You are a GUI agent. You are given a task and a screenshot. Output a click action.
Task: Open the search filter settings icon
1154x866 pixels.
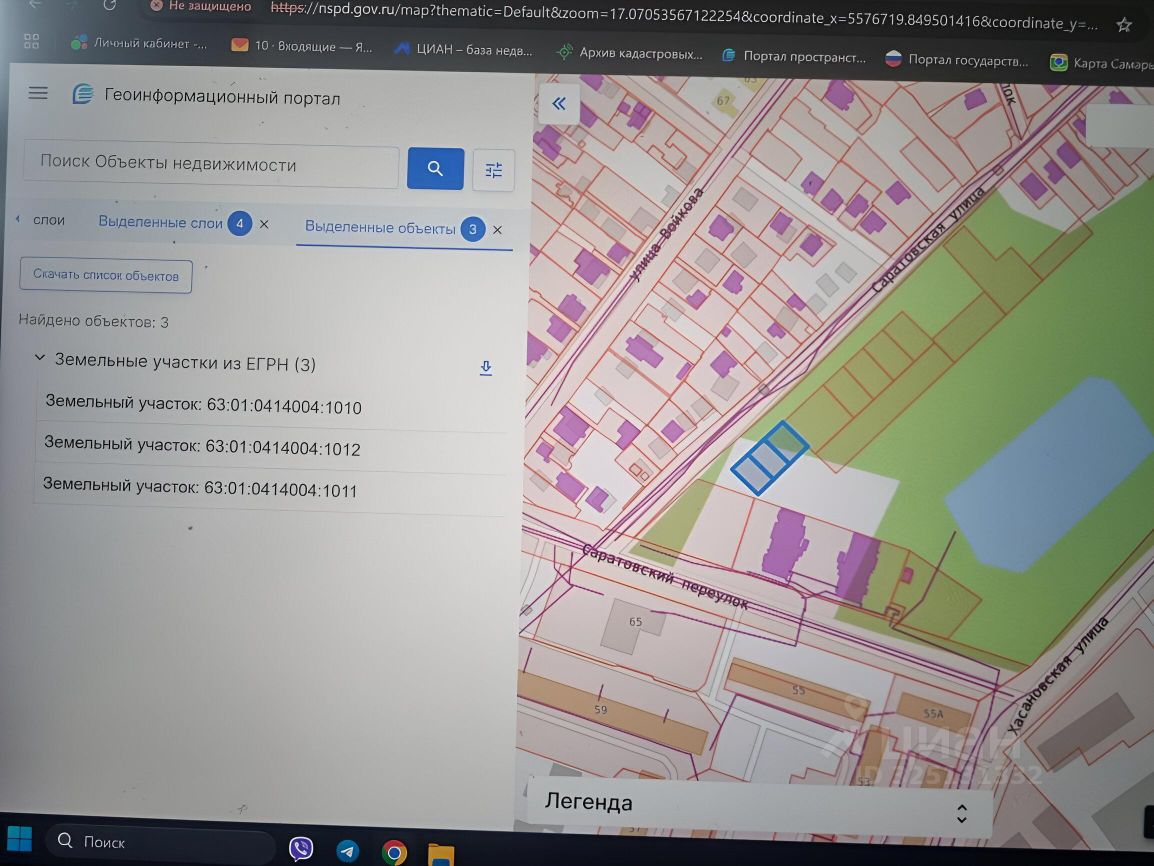(x=493, y=171)
